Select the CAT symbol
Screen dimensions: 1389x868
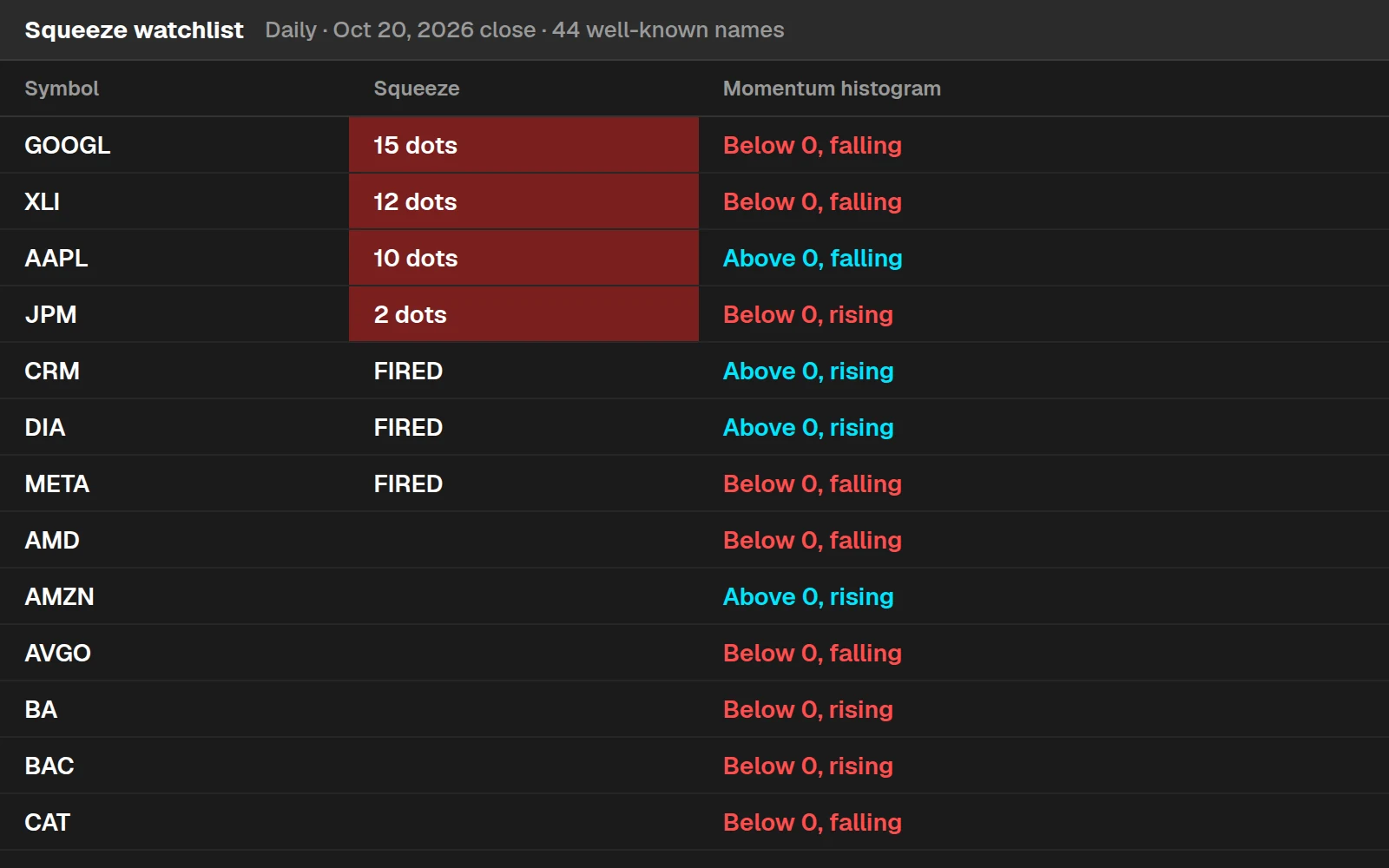click(x=47, y=822)
